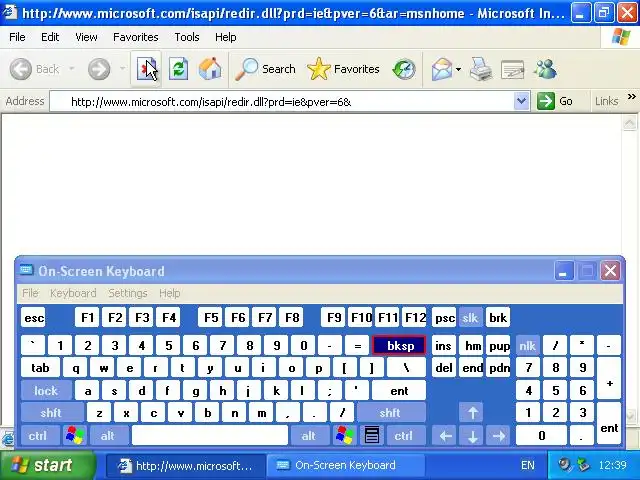Click the right arrow key

pos(499,436)
